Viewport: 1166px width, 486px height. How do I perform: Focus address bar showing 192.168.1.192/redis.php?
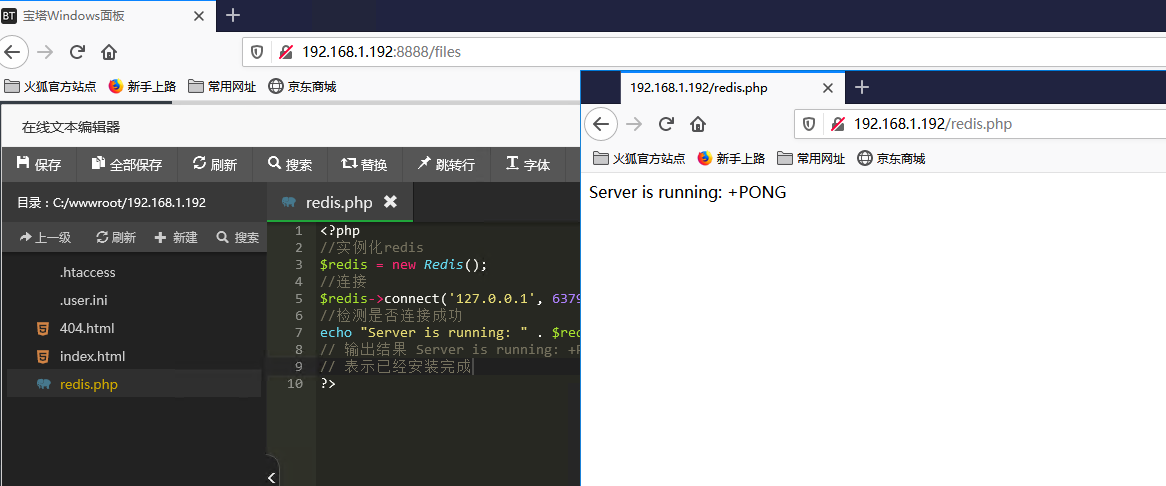(980, 124)
